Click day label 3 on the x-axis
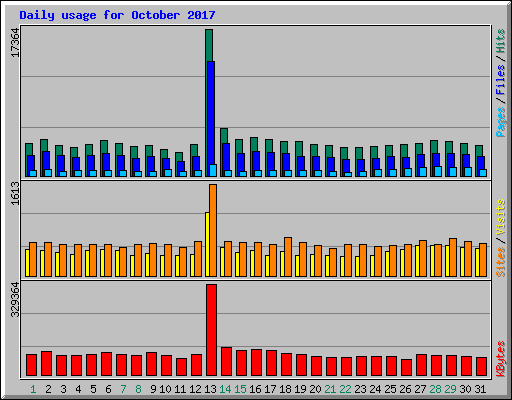Viewport: 512px width, 400px height. (63, 389)
